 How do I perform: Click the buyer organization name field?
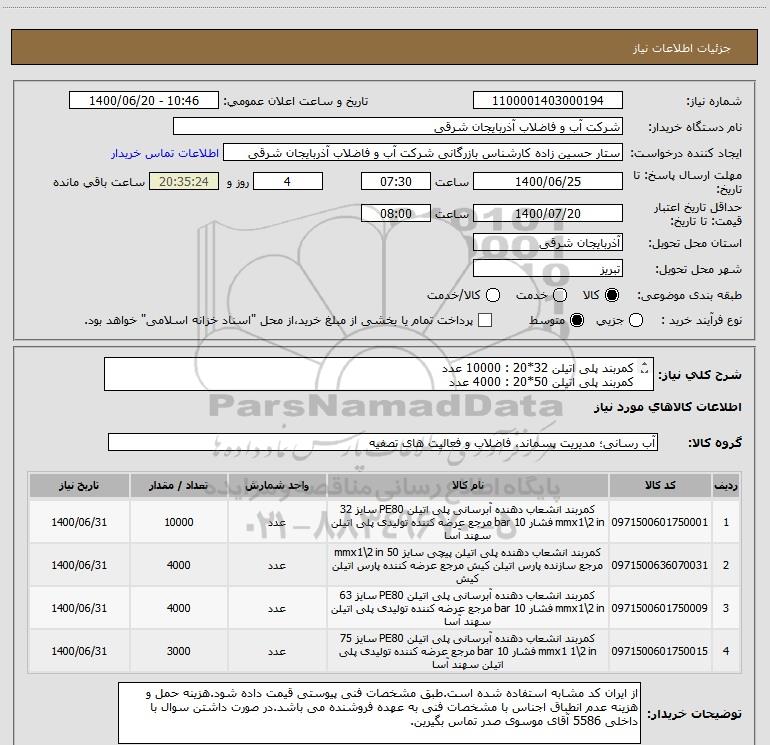tap(398, 127)
